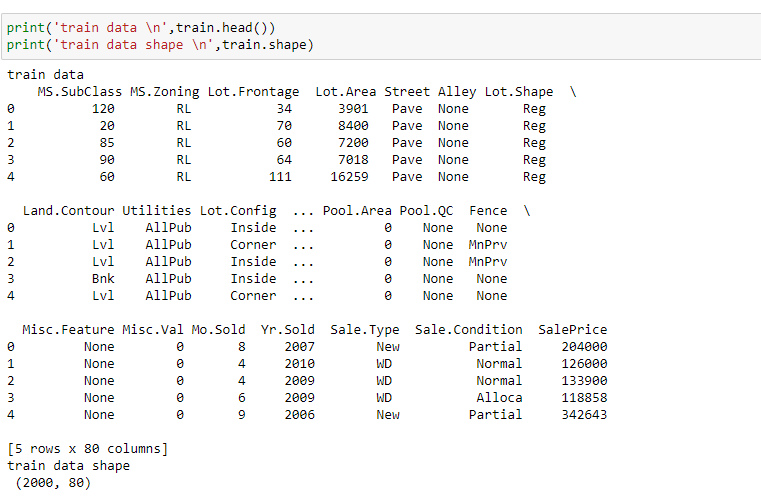Select the 'Yr.Sold' column header
This screenshot has width=761, height=502.
[x=288, y=330]
